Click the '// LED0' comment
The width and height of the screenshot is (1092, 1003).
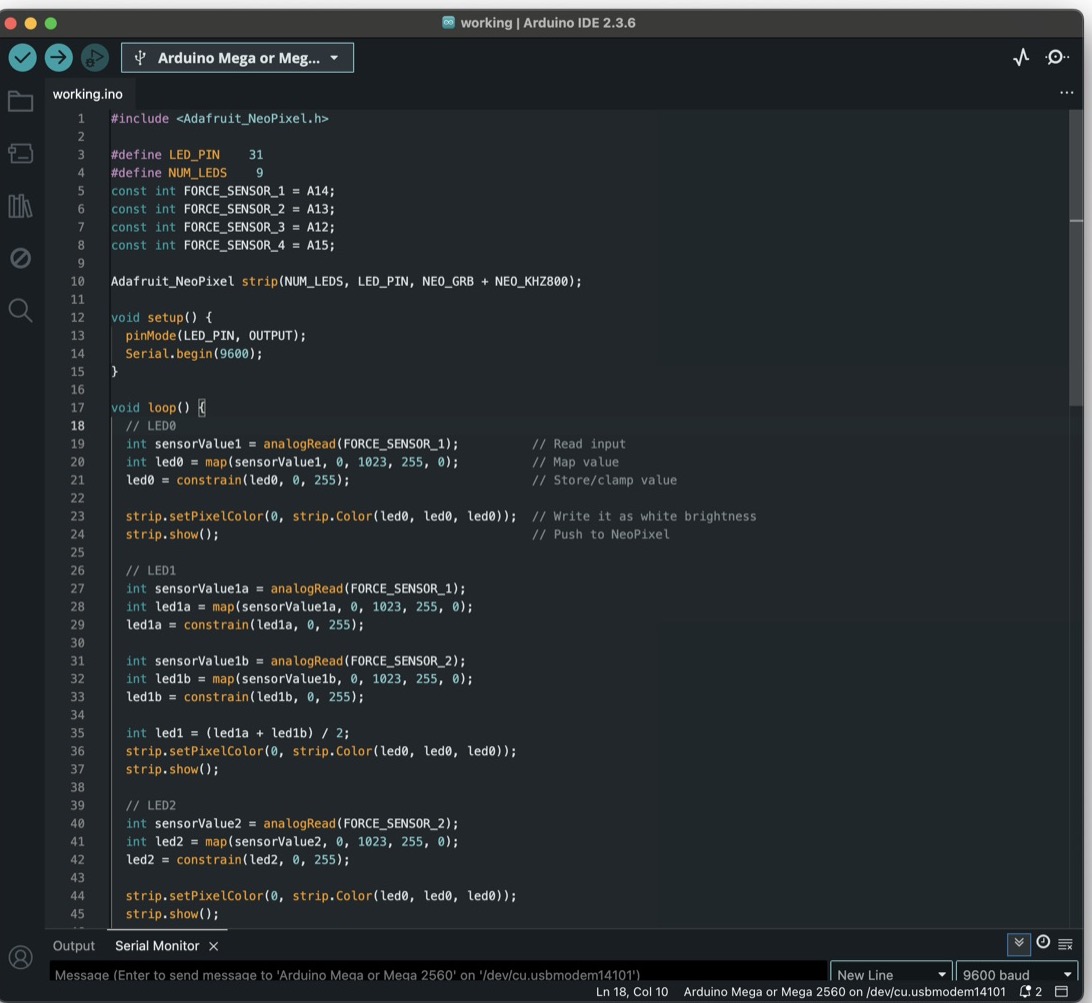click(150, 426)
